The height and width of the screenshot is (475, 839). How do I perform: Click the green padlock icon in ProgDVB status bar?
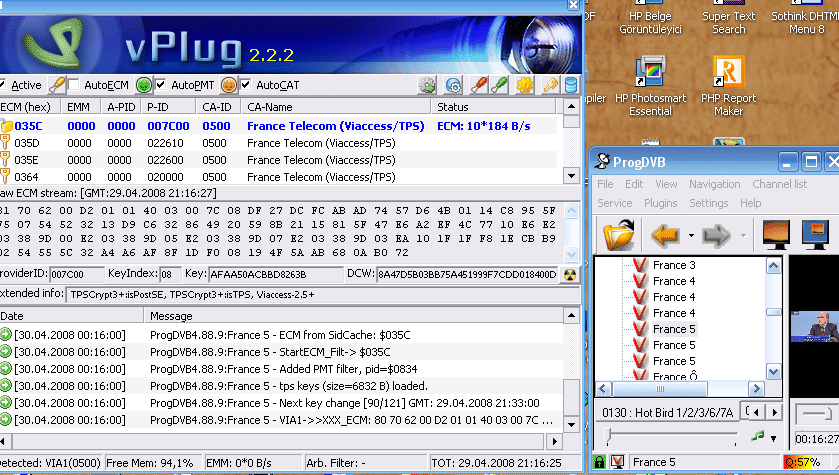(600, 462)
